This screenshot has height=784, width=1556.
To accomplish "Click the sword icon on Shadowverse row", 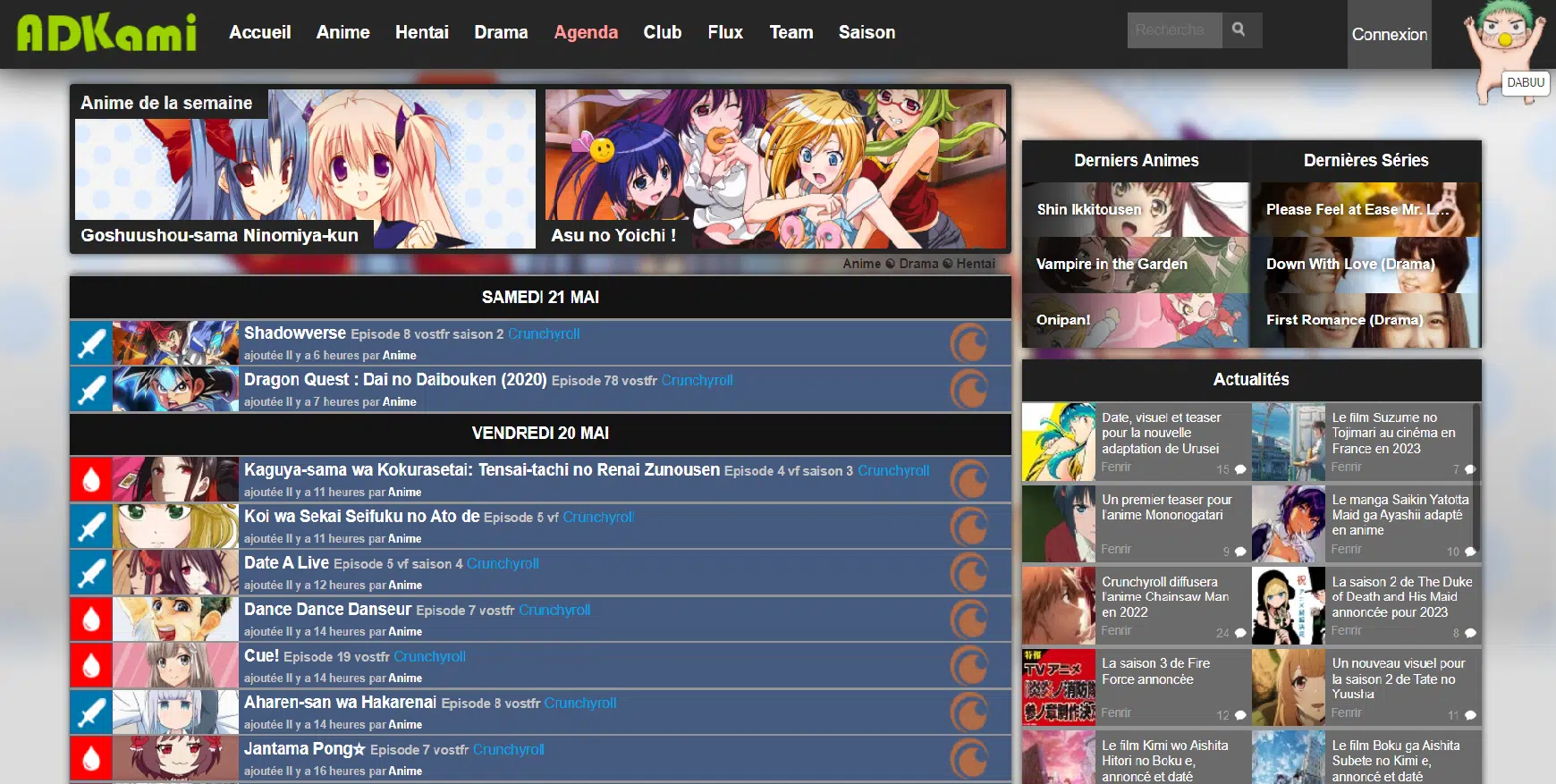I will 91,343.
